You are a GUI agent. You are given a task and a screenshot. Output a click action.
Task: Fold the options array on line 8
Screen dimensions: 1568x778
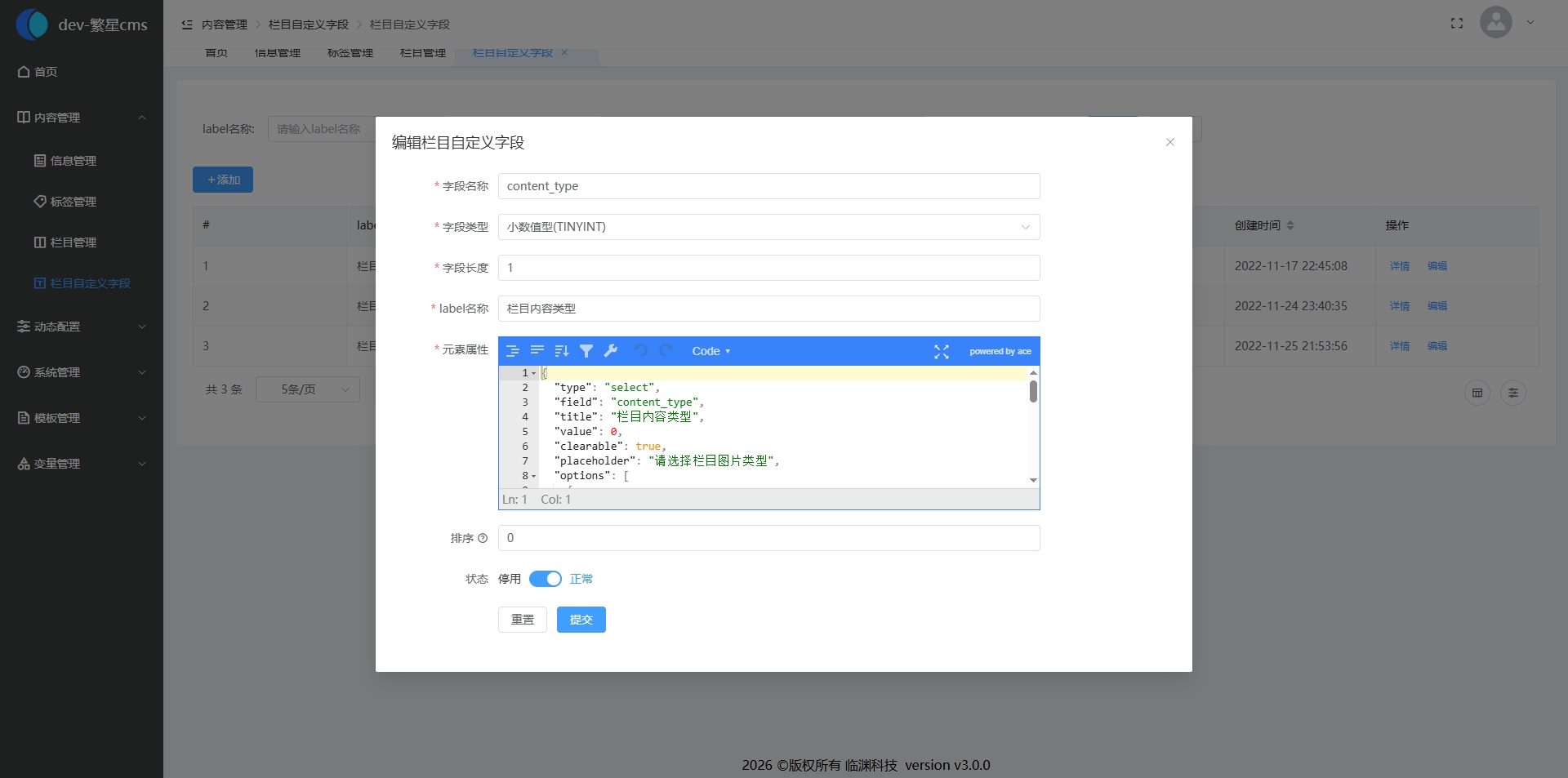coord(534,476)
